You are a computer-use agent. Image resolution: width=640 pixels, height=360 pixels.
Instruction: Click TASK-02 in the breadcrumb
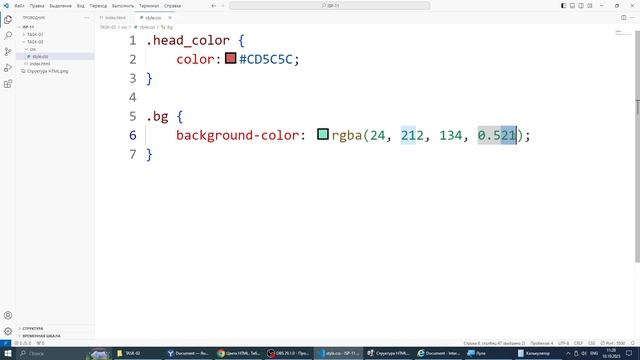[x=108, y=27]
